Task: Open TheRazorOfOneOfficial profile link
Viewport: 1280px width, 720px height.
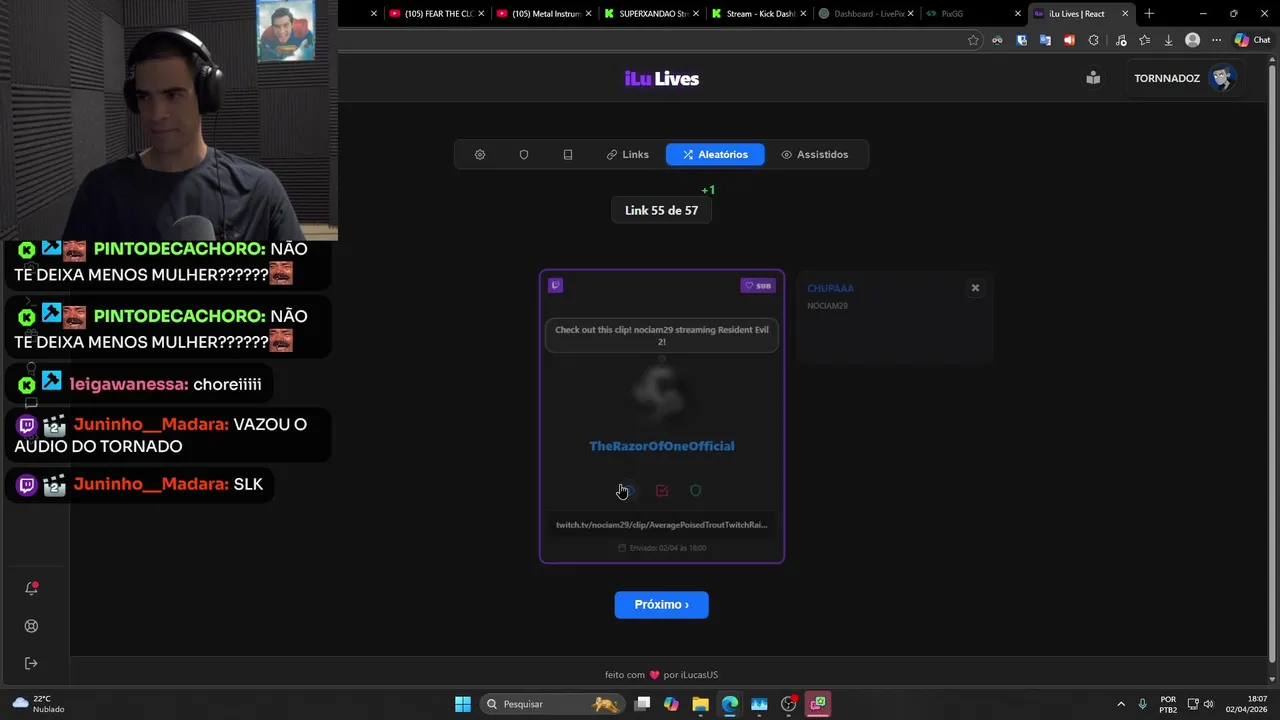Action: [x=662, y=446]
